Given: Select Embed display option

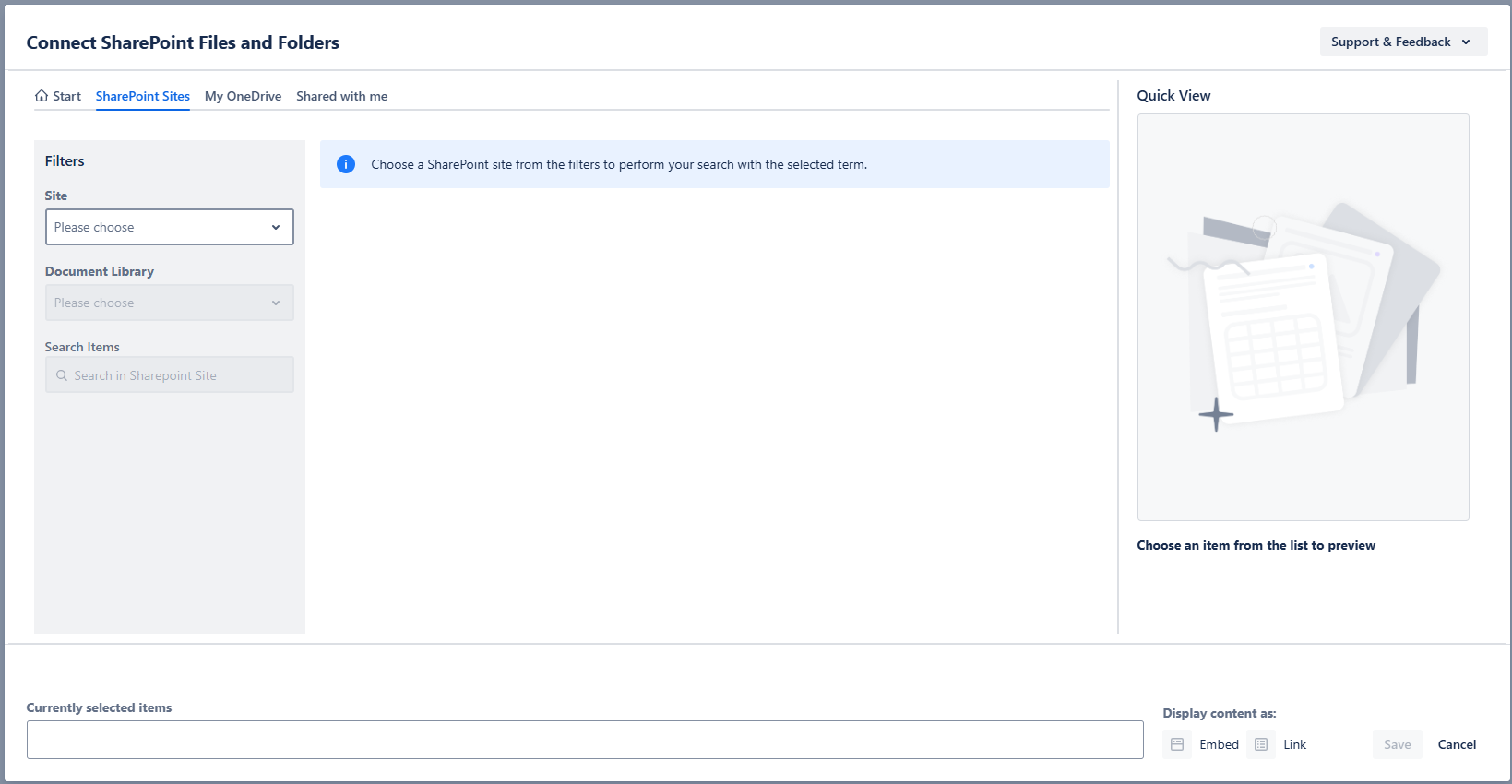Looking at the screenshot, I should 1219,744.
